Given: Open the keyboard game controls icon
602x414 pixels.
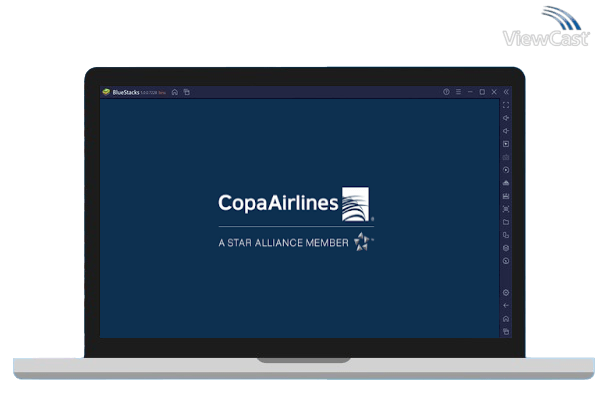Looking at the screenshot, I should point(506,157).
